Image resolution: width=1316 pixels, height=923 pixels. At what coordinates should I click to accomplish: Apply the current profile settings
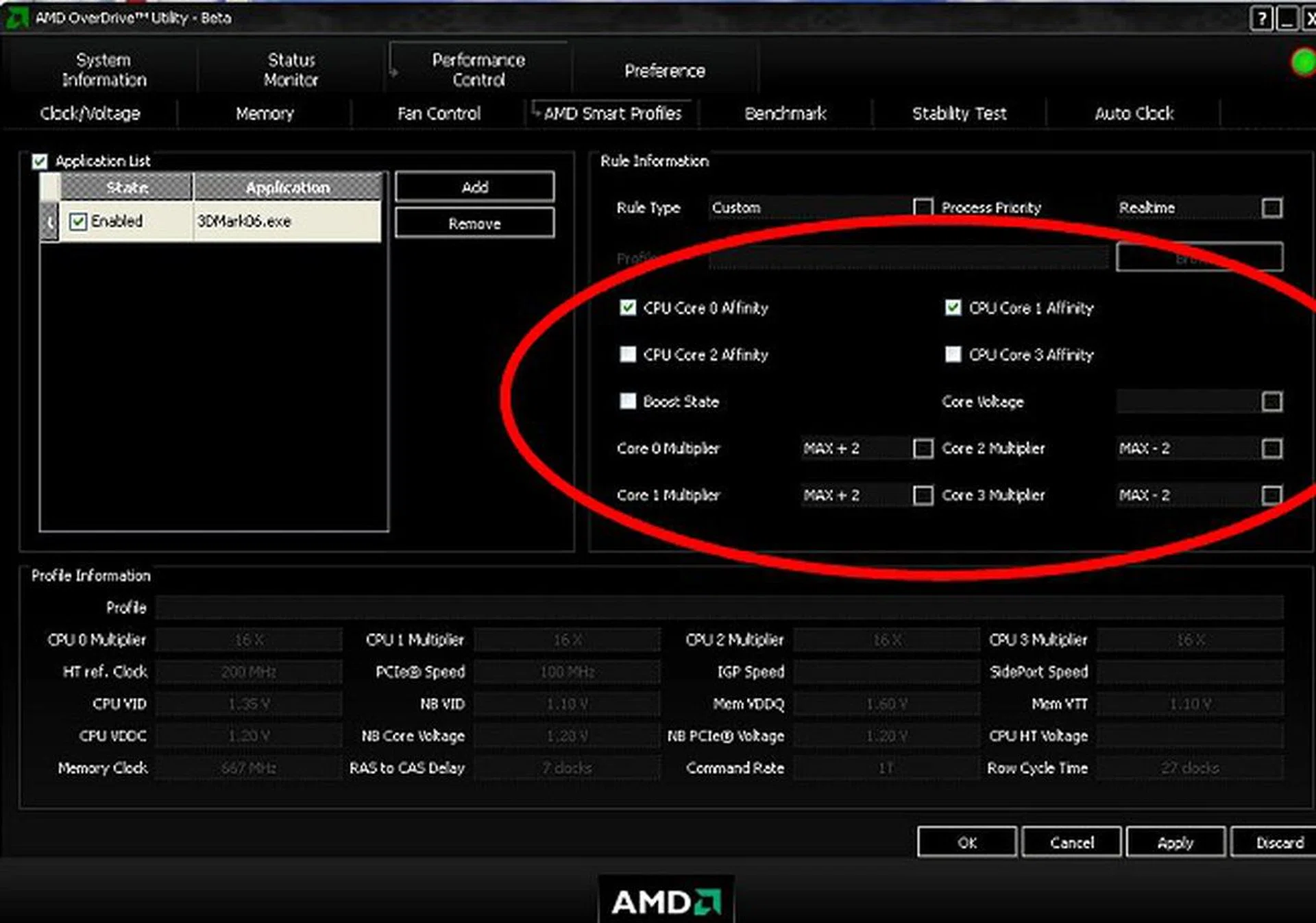[x=1175, y=842]
